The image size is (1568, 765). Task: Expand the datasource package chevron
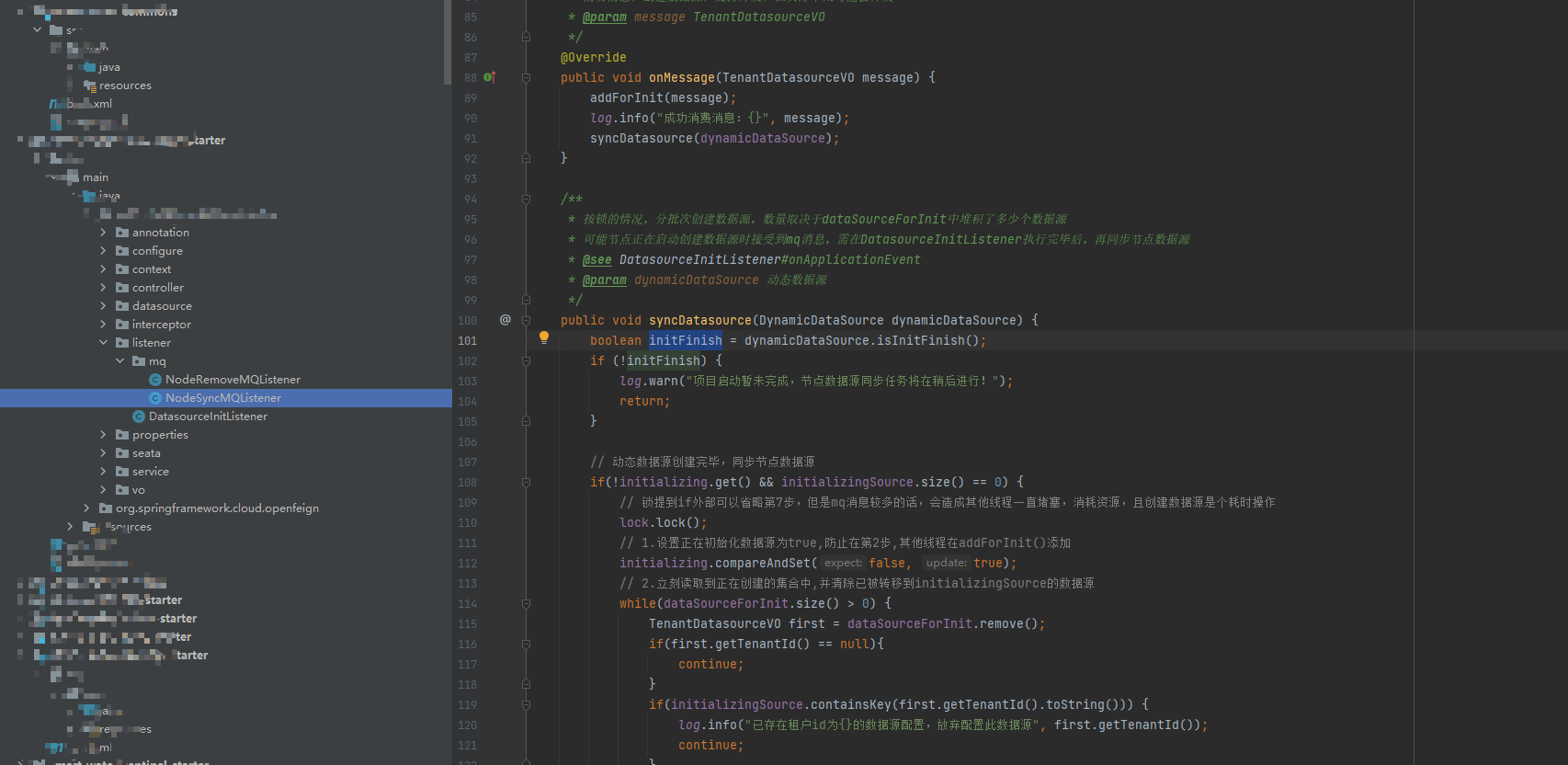103,306
